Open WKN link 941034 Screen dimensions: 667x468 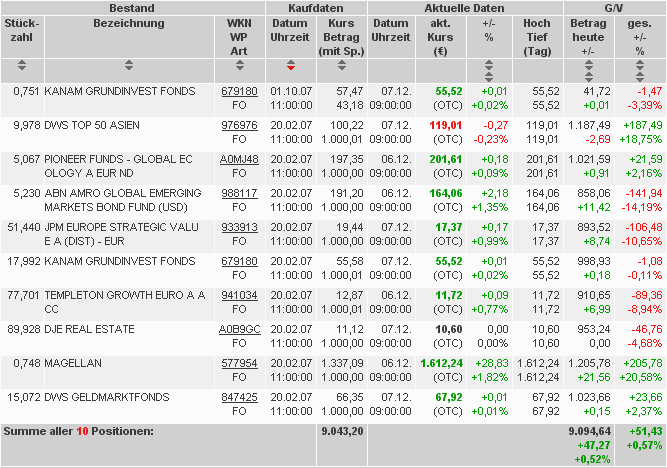(239, 295)
